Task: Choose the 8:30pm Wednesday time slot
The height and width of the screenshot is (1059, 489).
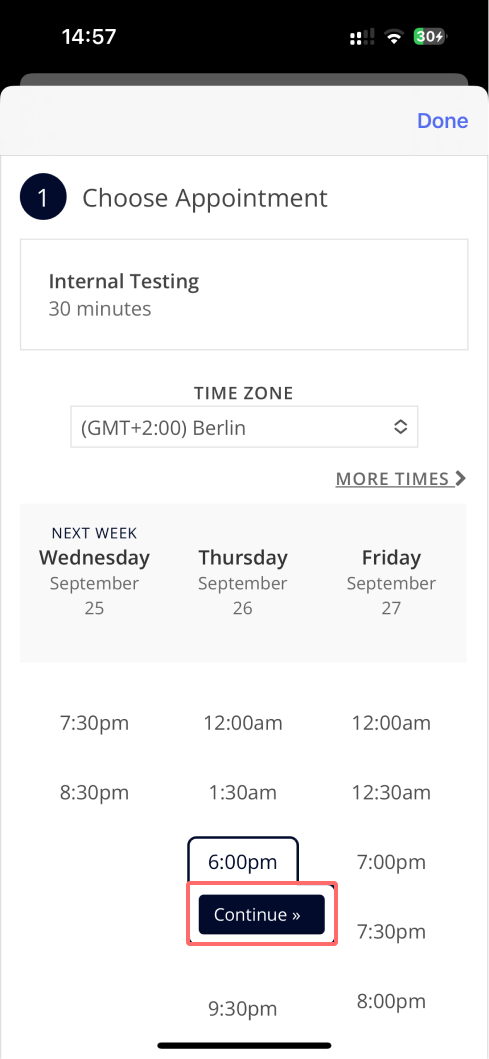Action: coord(95,792)
